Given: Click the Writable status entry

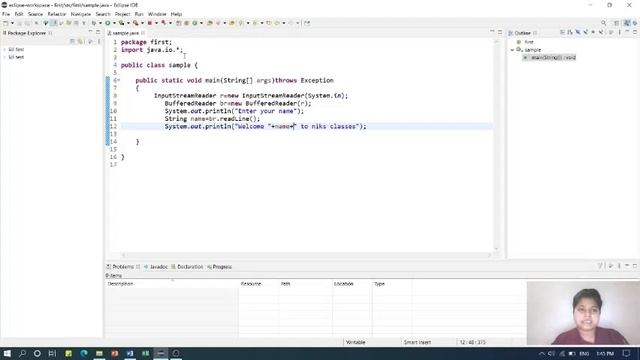Looking at the screenshot, I should 356,342.
